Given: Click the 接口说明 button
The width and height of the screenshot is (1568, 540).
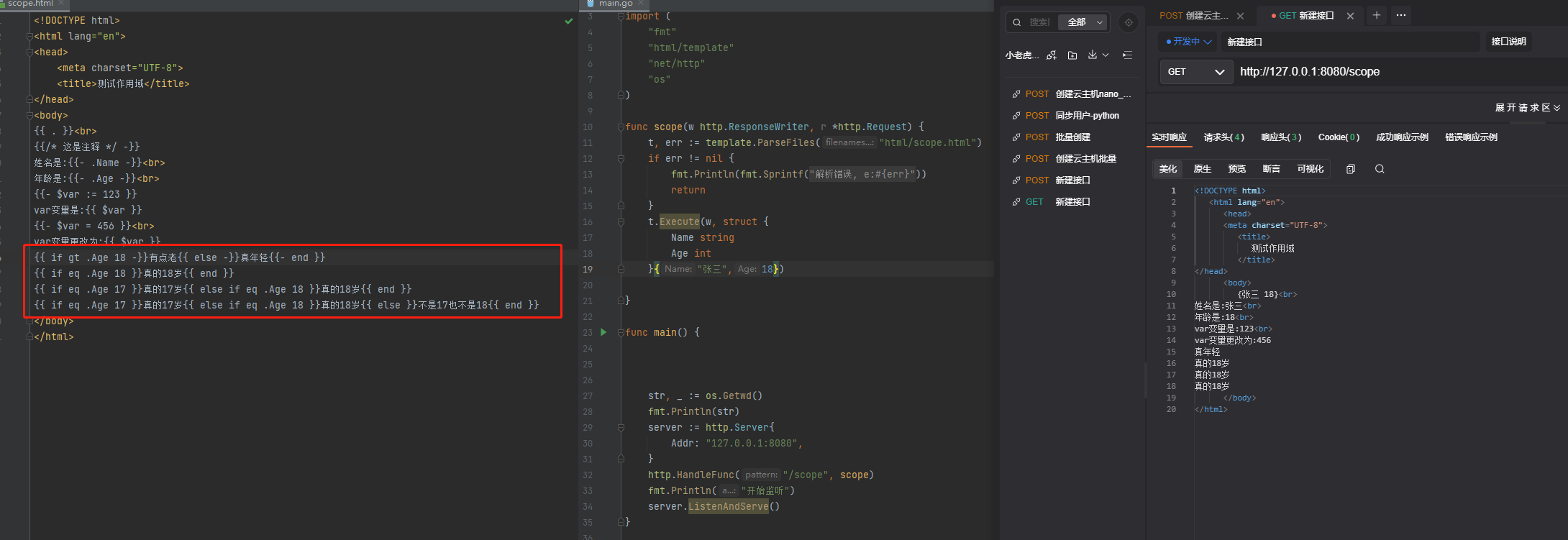Looking at the screenshot, I should pyautogui.click(x=1508, y=42).
